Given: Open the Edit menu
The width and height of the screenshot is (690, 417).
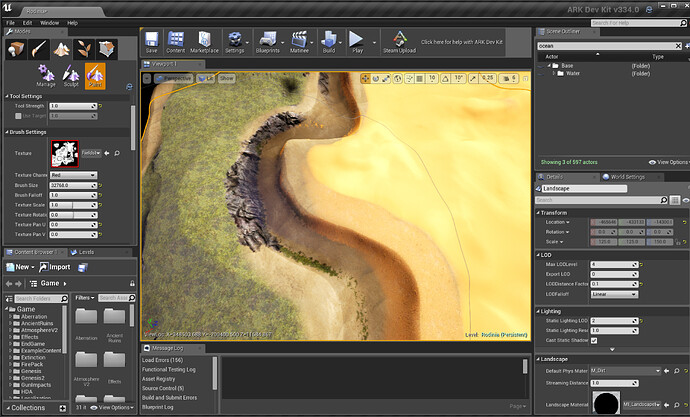Looking at the screenshot, I should point(27,23).
